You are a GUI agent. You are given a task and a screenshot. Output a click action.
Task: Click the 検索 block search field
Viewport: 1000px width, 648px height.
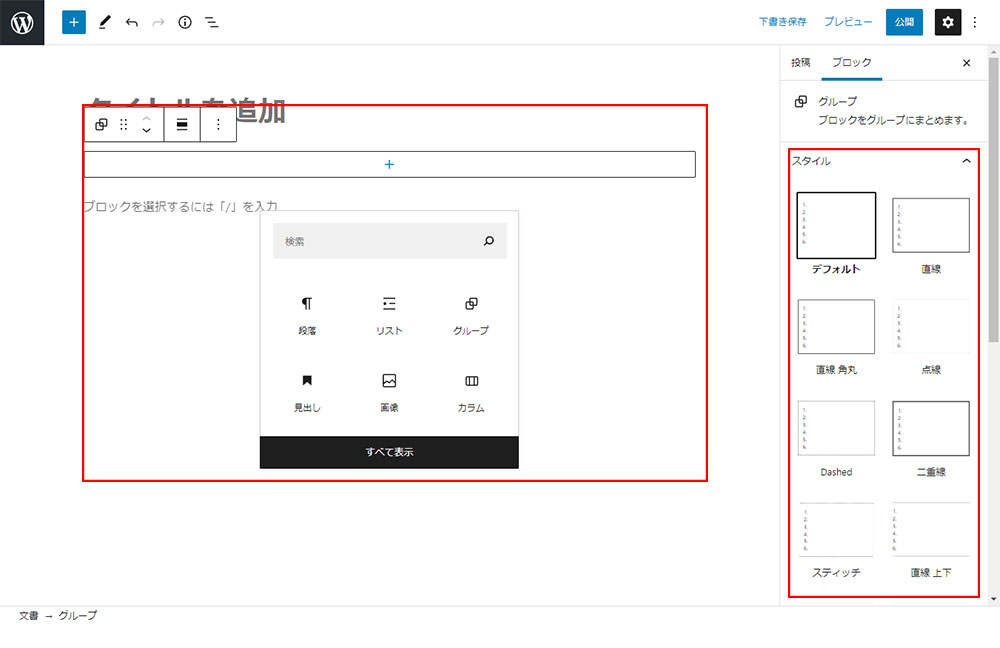[x=380, y=241]
